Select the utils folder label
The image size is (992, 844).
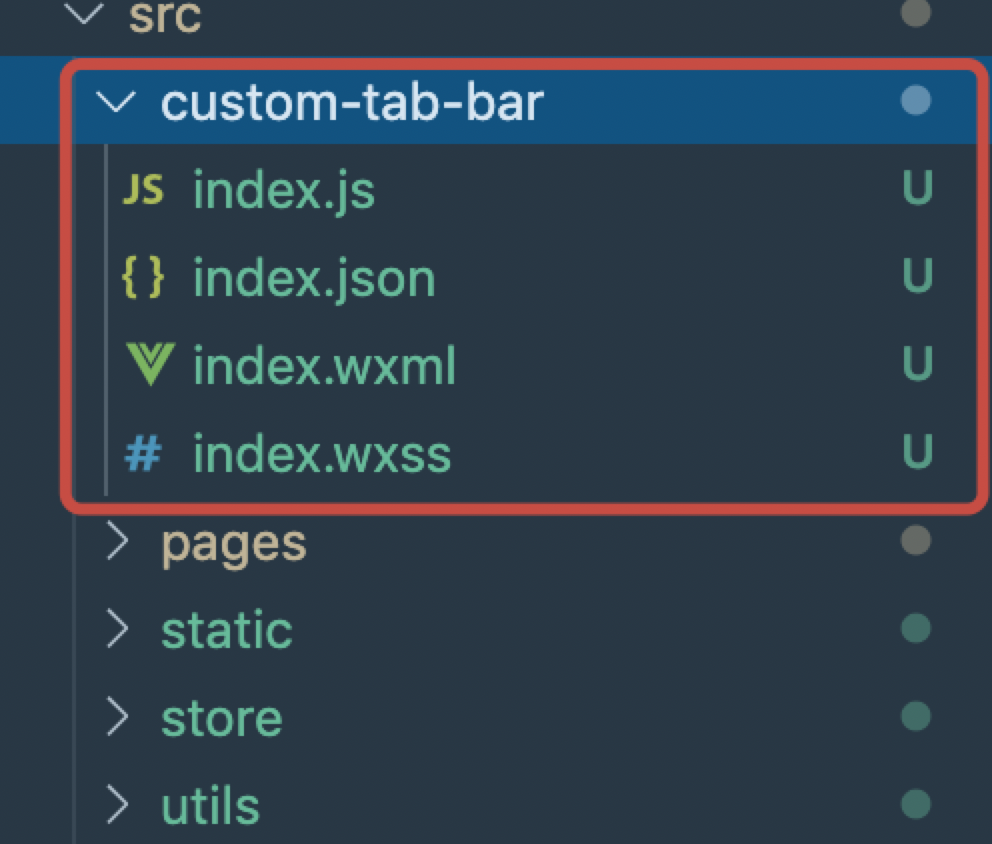coord(211,805)
